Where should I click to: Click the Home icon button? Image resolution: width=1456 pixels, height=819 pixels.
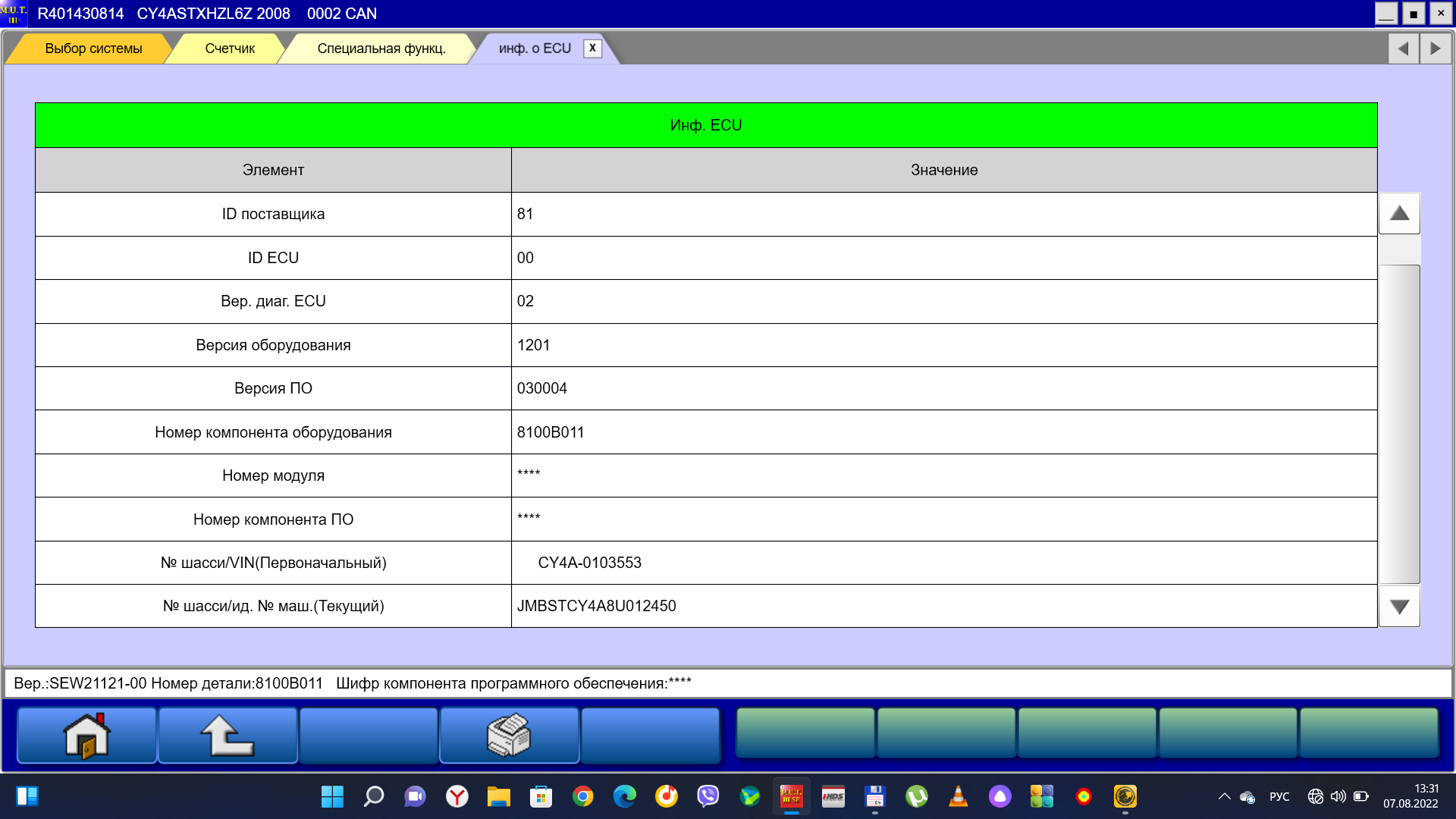tap(86, 735)
